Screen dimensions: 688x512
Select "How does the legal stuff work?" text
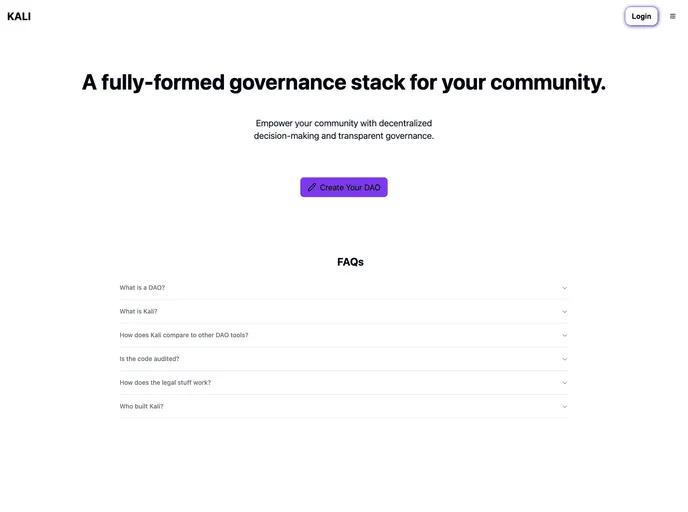coord(165,383)
